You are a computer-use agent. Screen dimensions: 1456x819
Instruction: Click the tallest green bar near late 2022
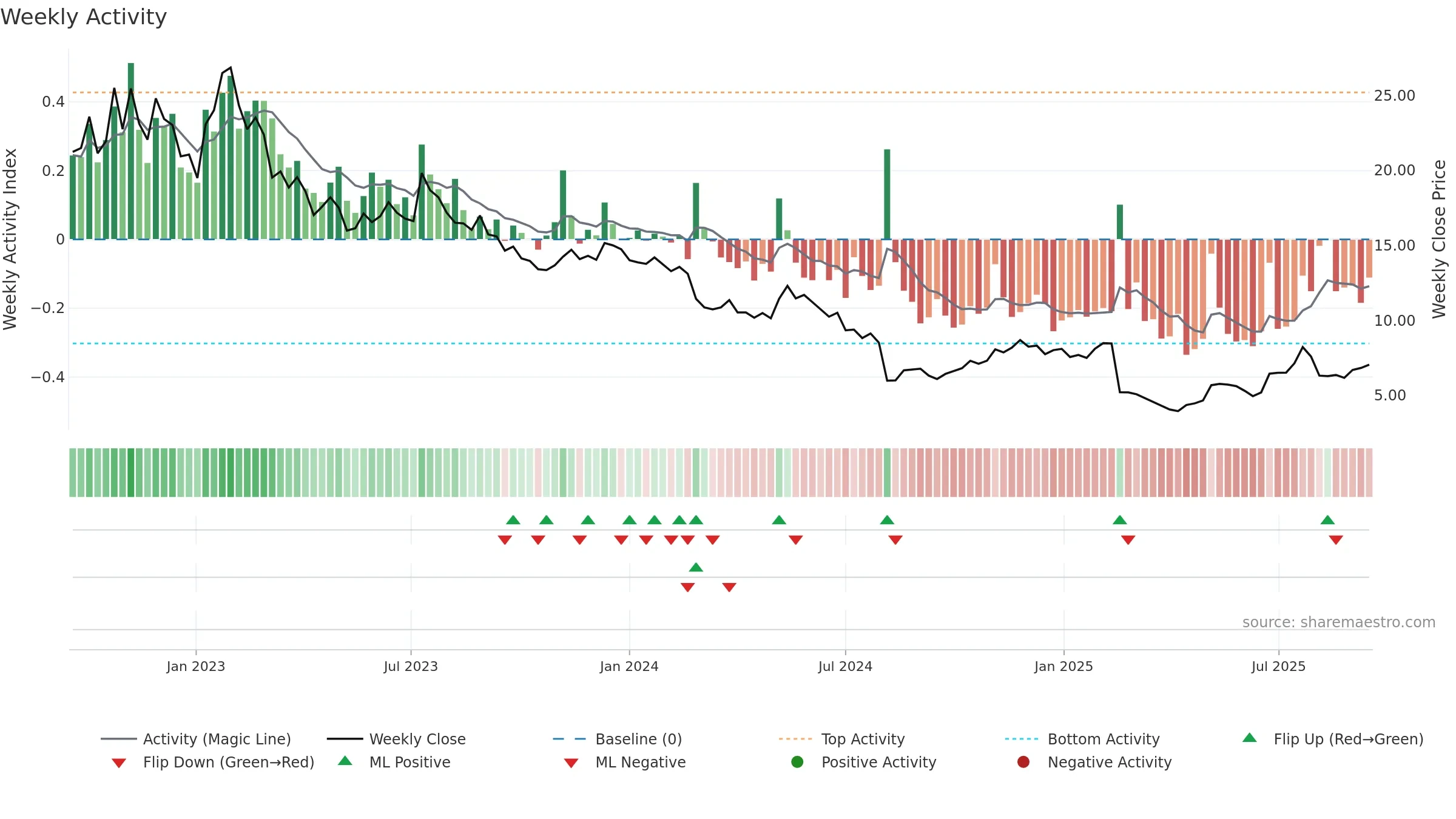[131, 150]
